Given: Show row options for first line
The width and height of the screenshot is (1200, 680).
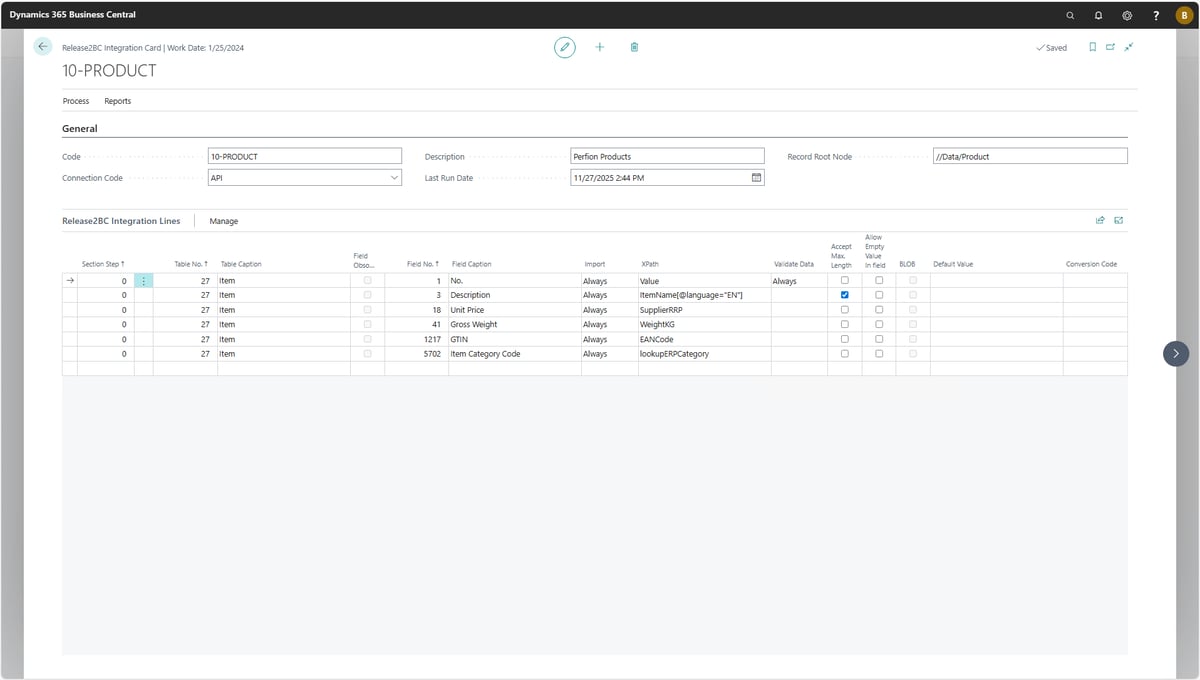Looking at the screenshot, I should point(144,281).
